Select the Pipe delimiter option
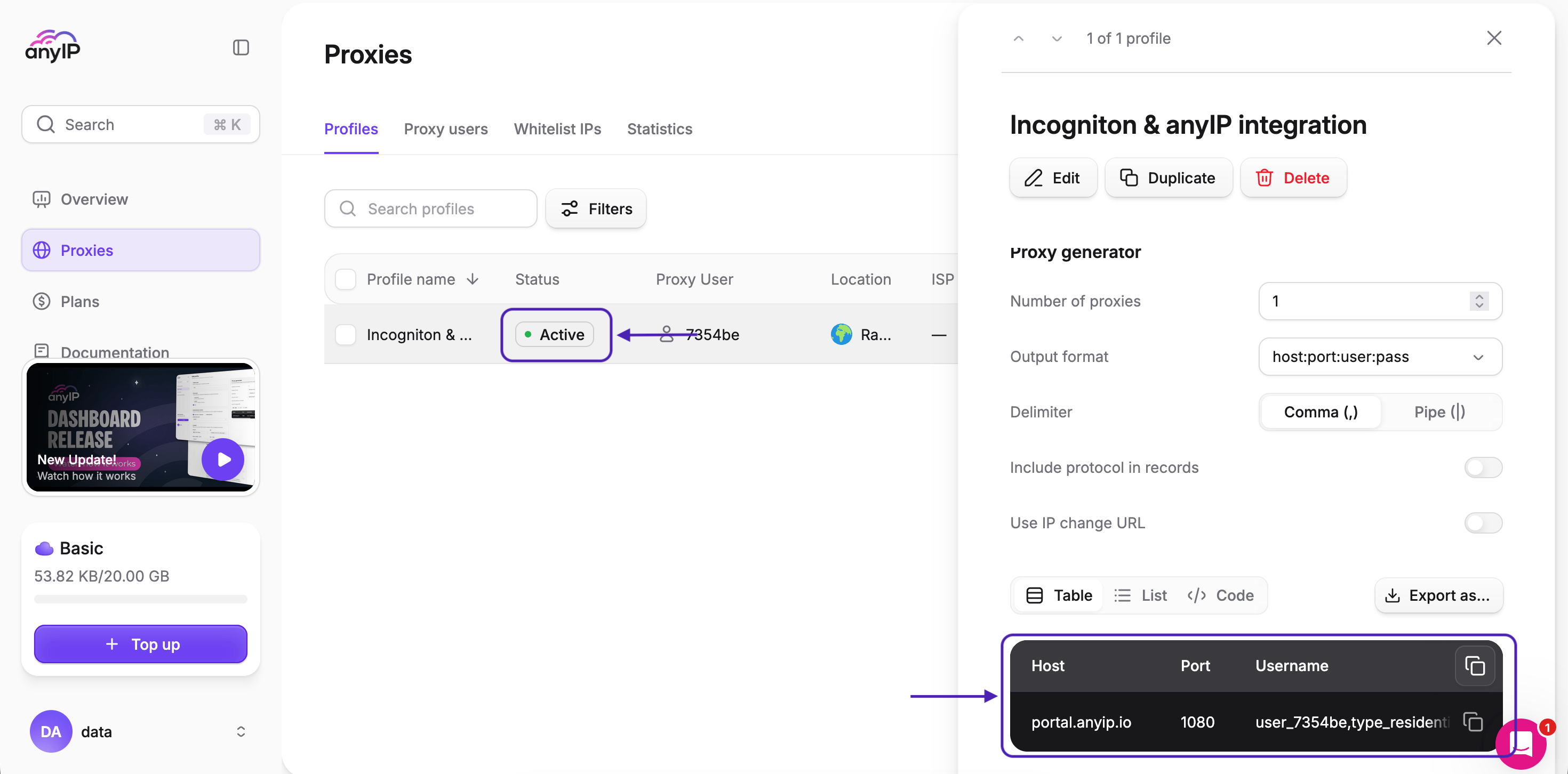Viewport: 1568px width, 774px height. tap(1439, 412)
